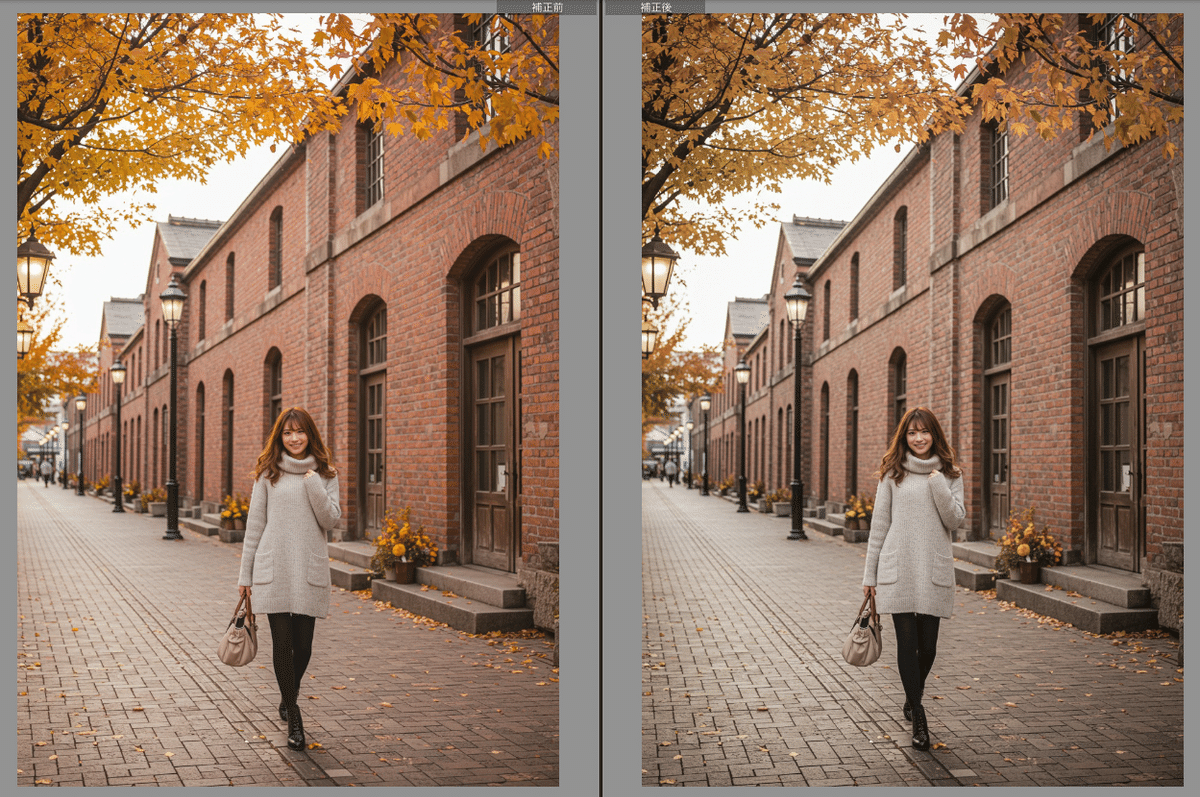This screenshot has width=1200, height=797.
Task: Click the flower pot on steps, after image
Action: pyautogui.click(x=1026, y=568)
